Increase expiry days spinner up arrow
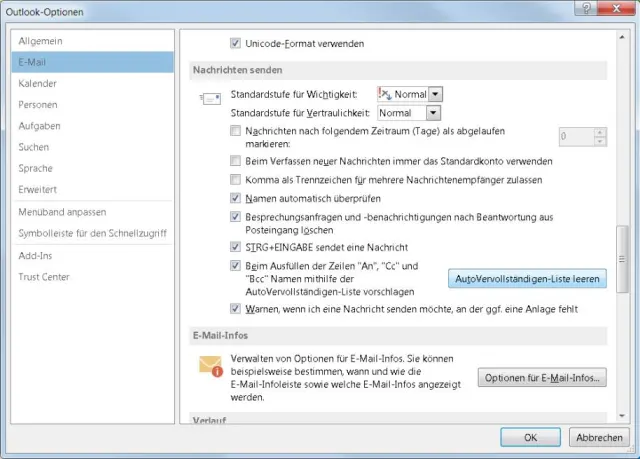This screenshot has height=459, width=640. pos(600,132)
